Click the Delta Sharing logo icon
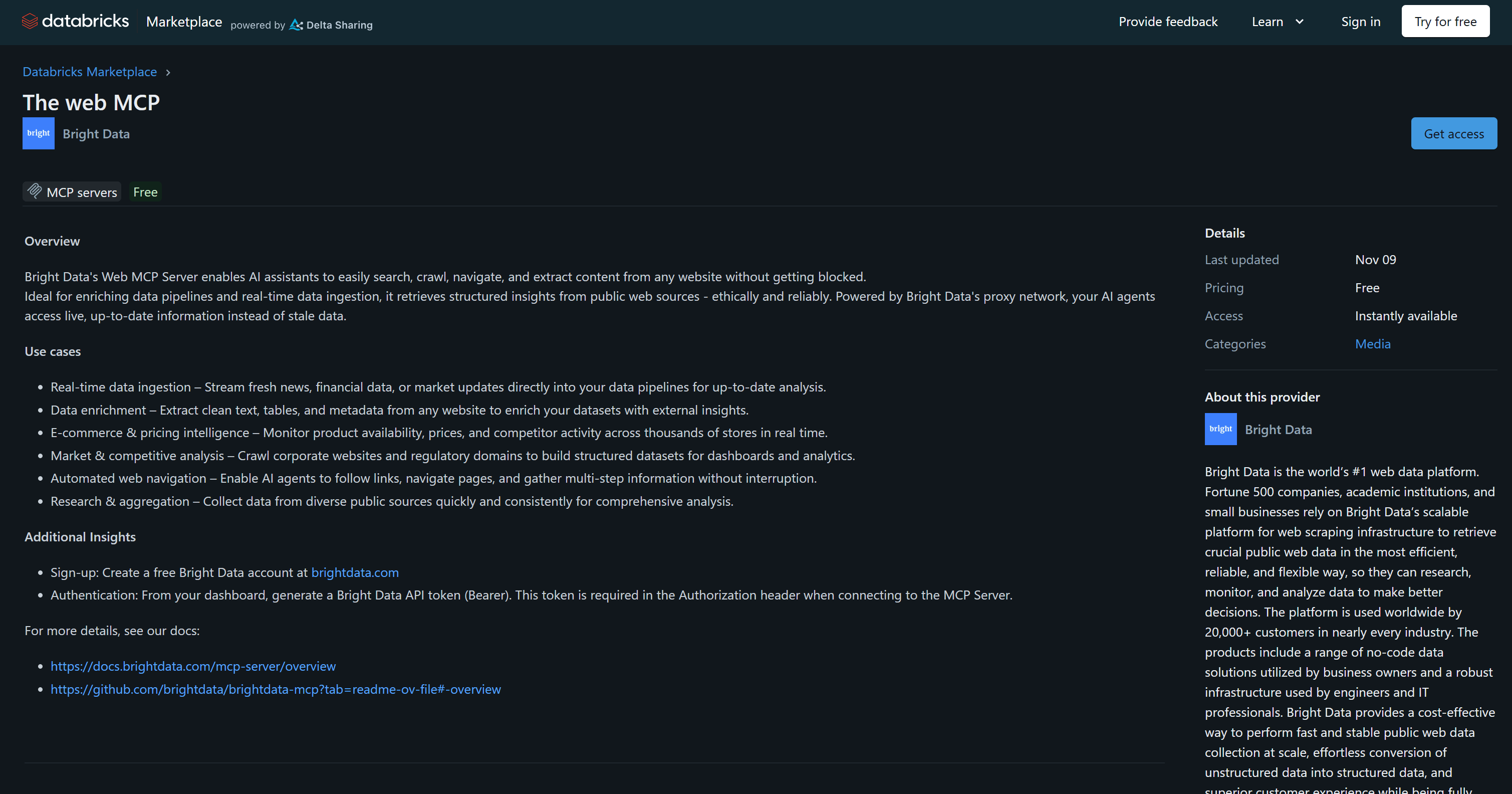1512x794 pixels. point(297,25)
